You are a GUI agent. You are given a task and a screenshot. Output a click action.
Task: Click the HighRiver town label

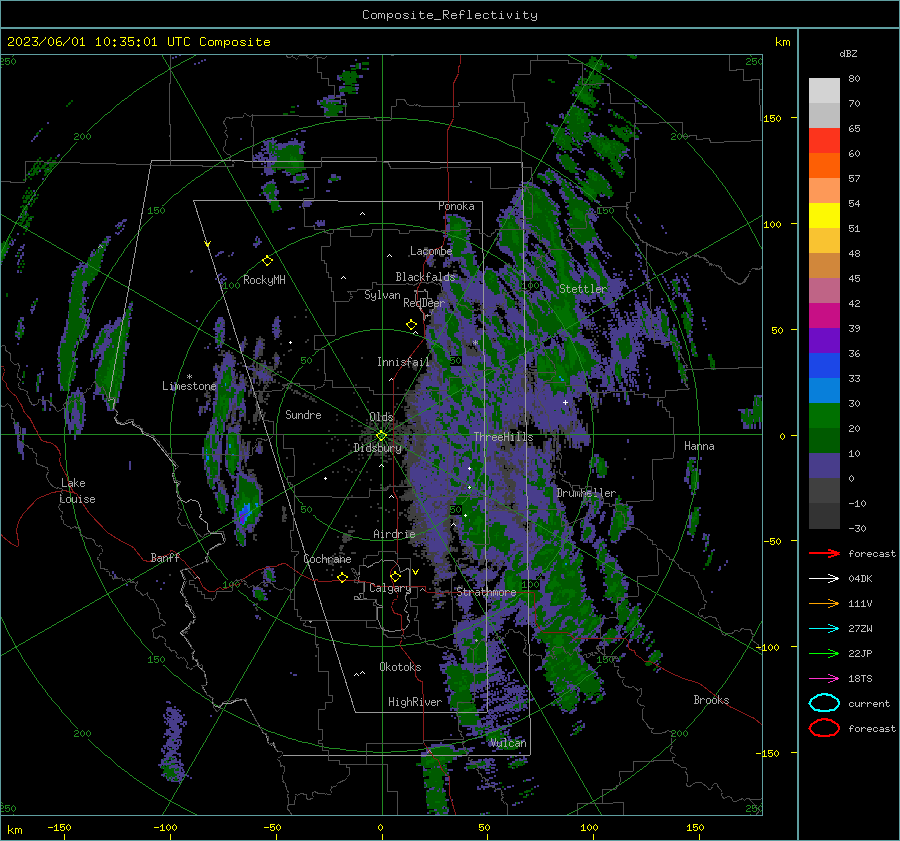[415, 702]
